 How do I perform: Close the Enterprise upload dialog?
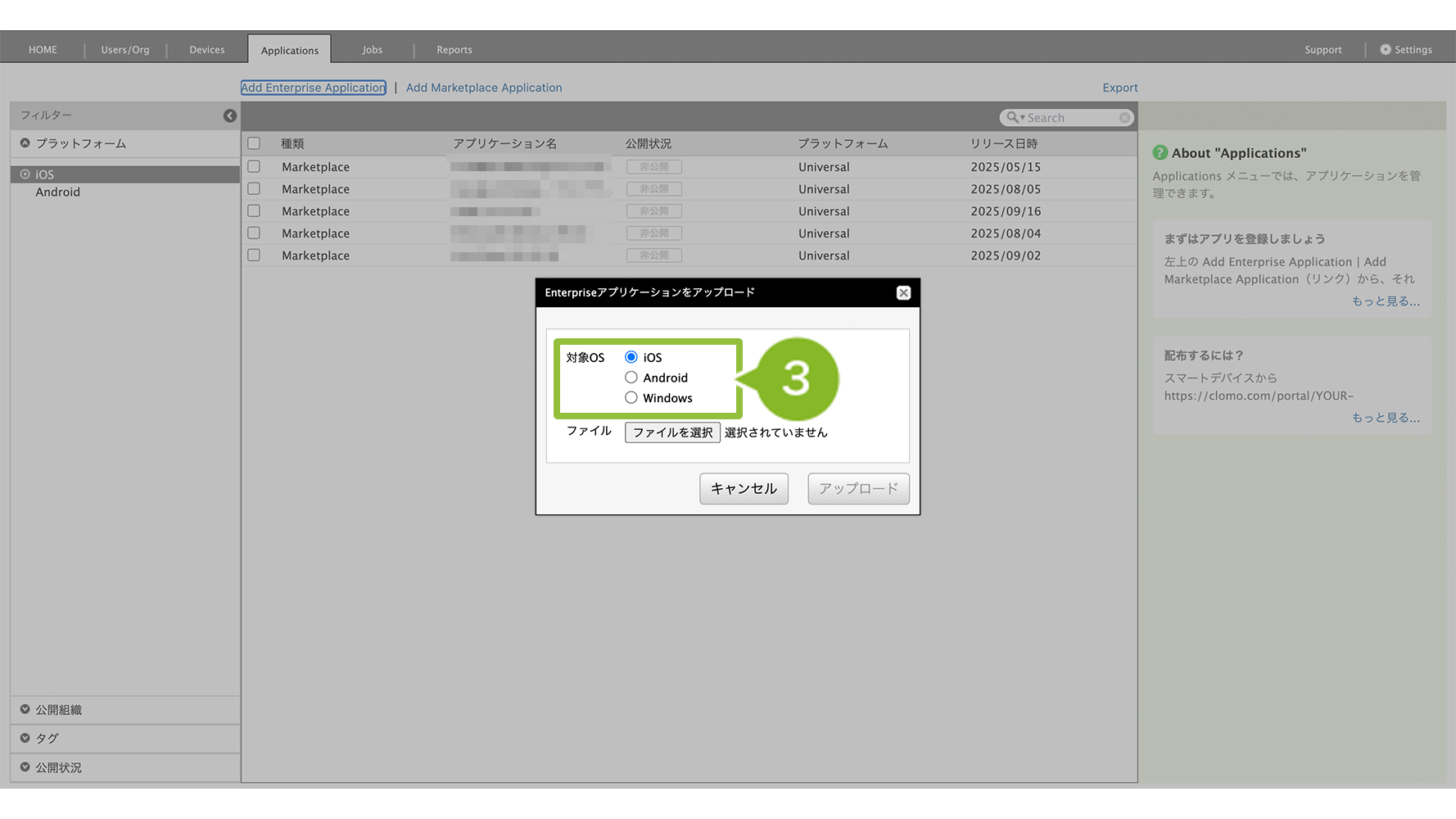[903, 293]
